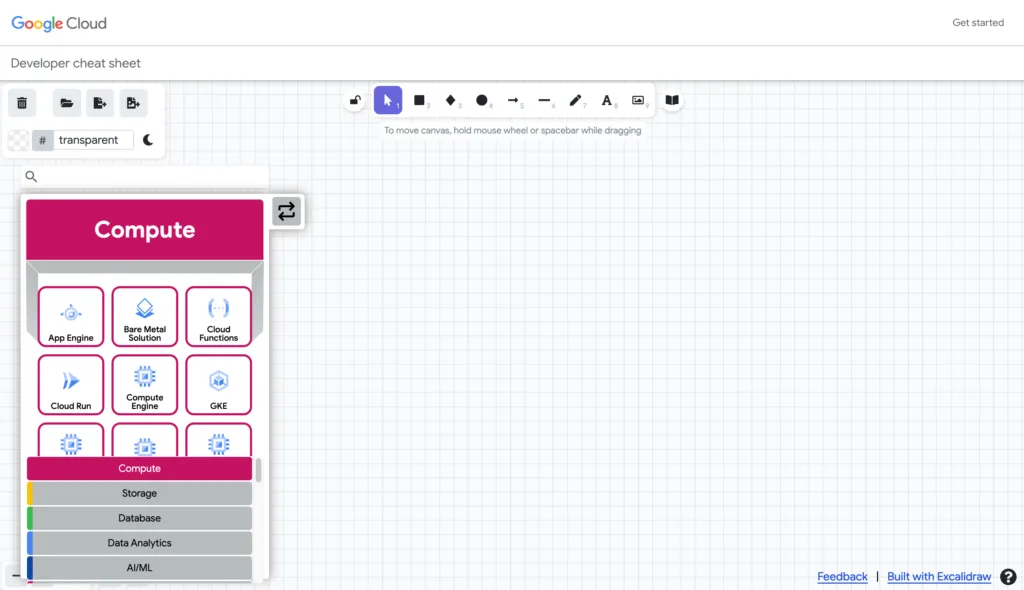
Task: Open the Compute category tab
Action: tap(139, 468)
